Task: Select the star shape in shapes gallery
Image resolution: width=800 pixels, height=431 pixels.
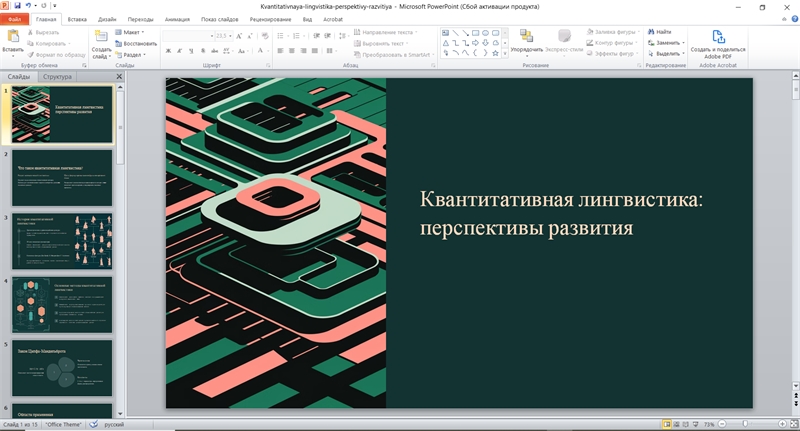Action: pyautogui.click(x=495, y=53)
